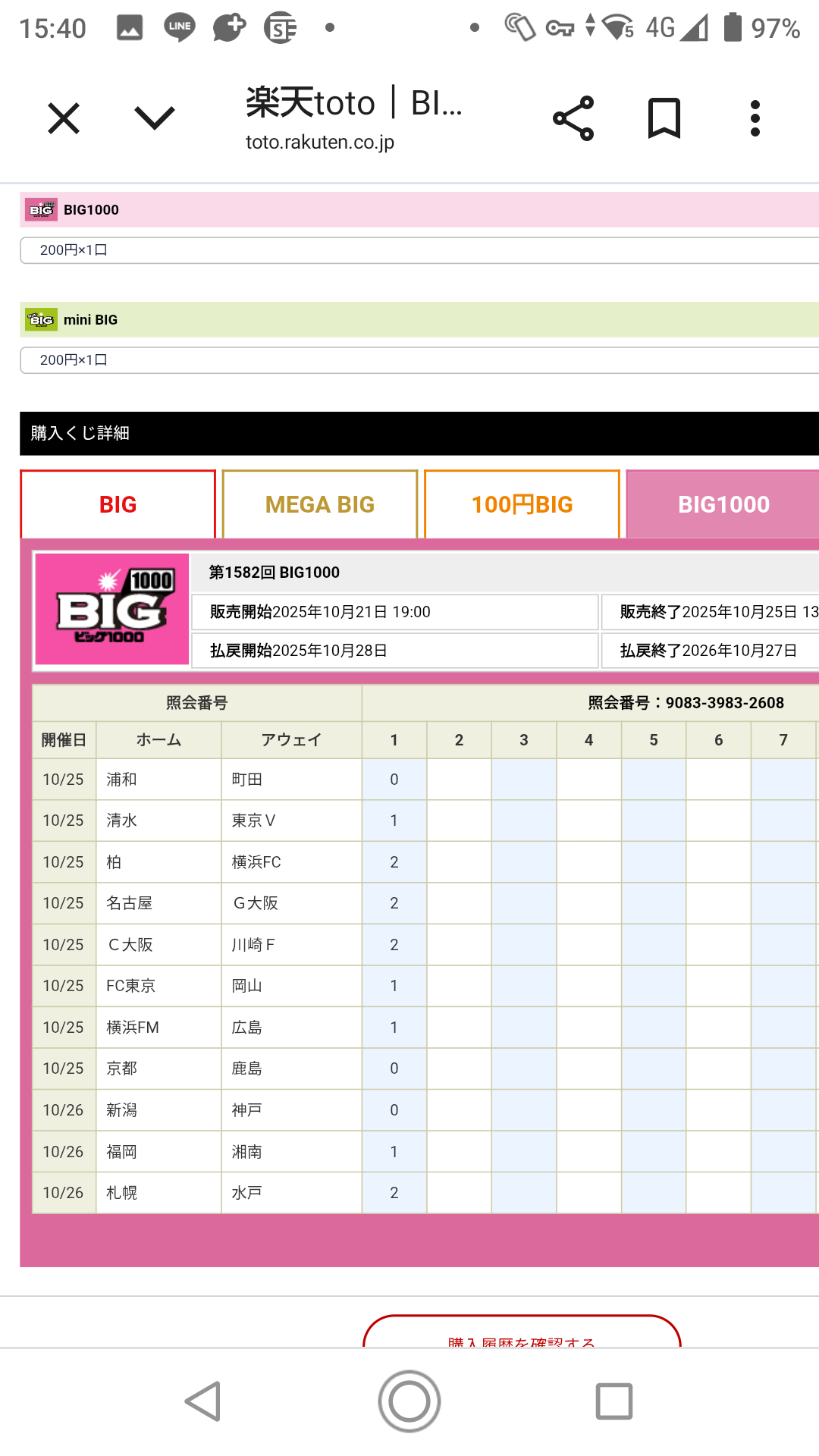This screenshot has width=819, height=1456.
Task: Close the browser custom tab
Action: click(x=64, y=119)
